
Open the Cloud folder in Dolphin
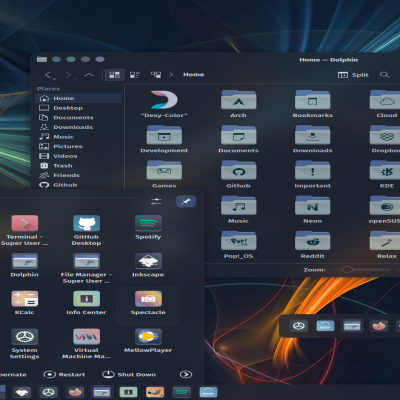[387, 104]
